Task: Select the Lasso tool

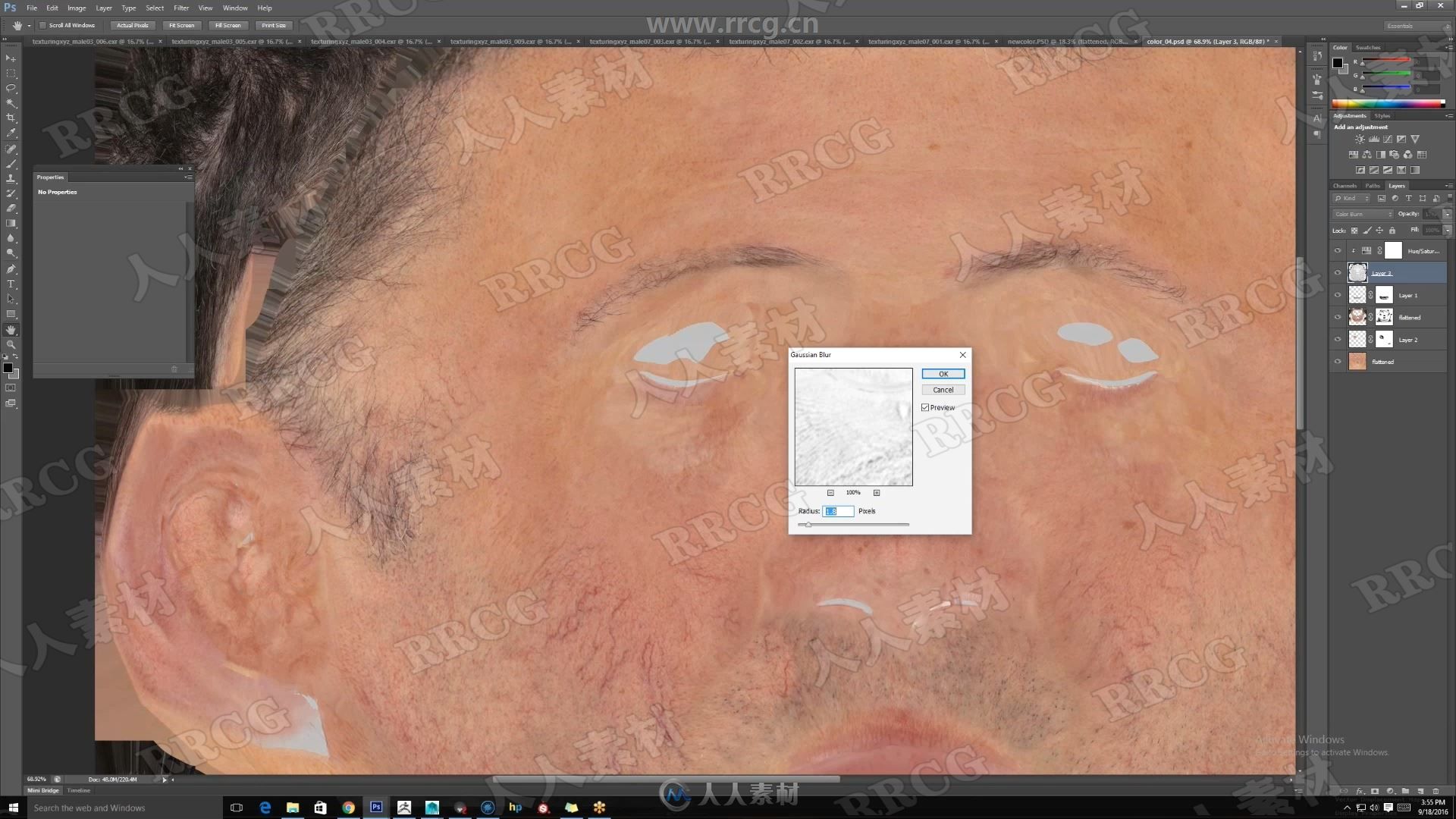Action: coord(11,88)
